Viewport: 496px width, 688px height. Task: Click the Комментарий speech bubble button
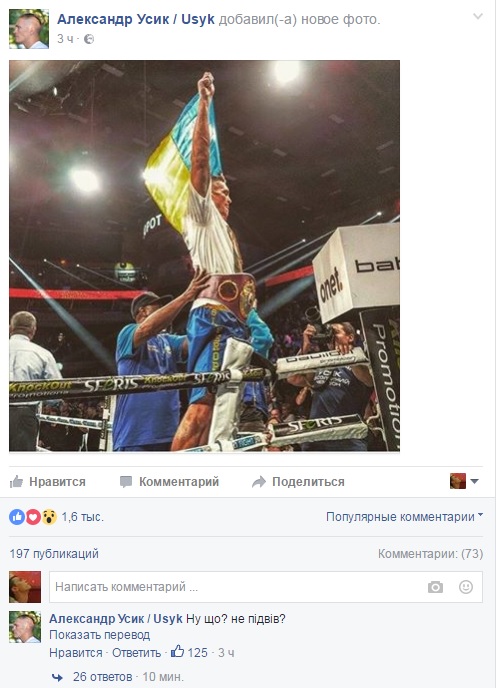(x=169, y=481)
